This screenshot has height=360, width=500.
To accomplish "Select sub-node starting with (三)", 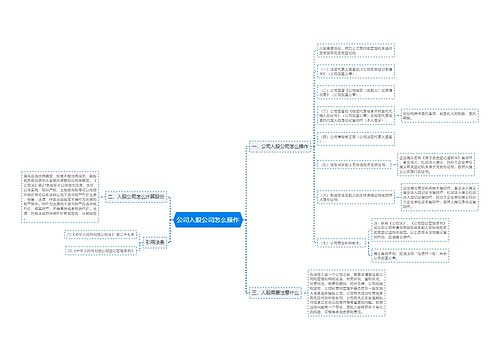I will 356,116.
